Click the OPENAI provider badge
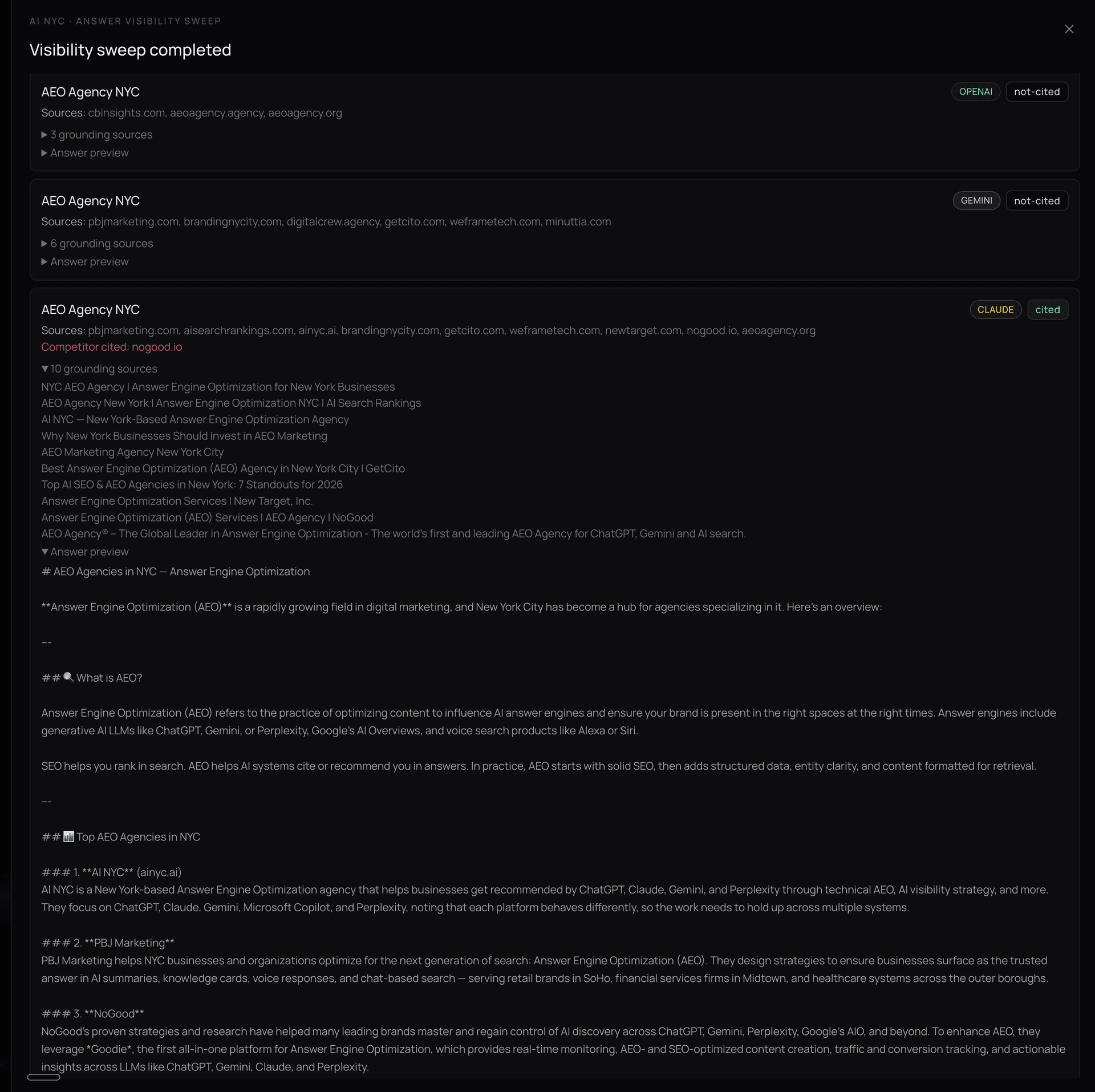The width and height of the screenshot is (1095, 1092). click(975, 92)
